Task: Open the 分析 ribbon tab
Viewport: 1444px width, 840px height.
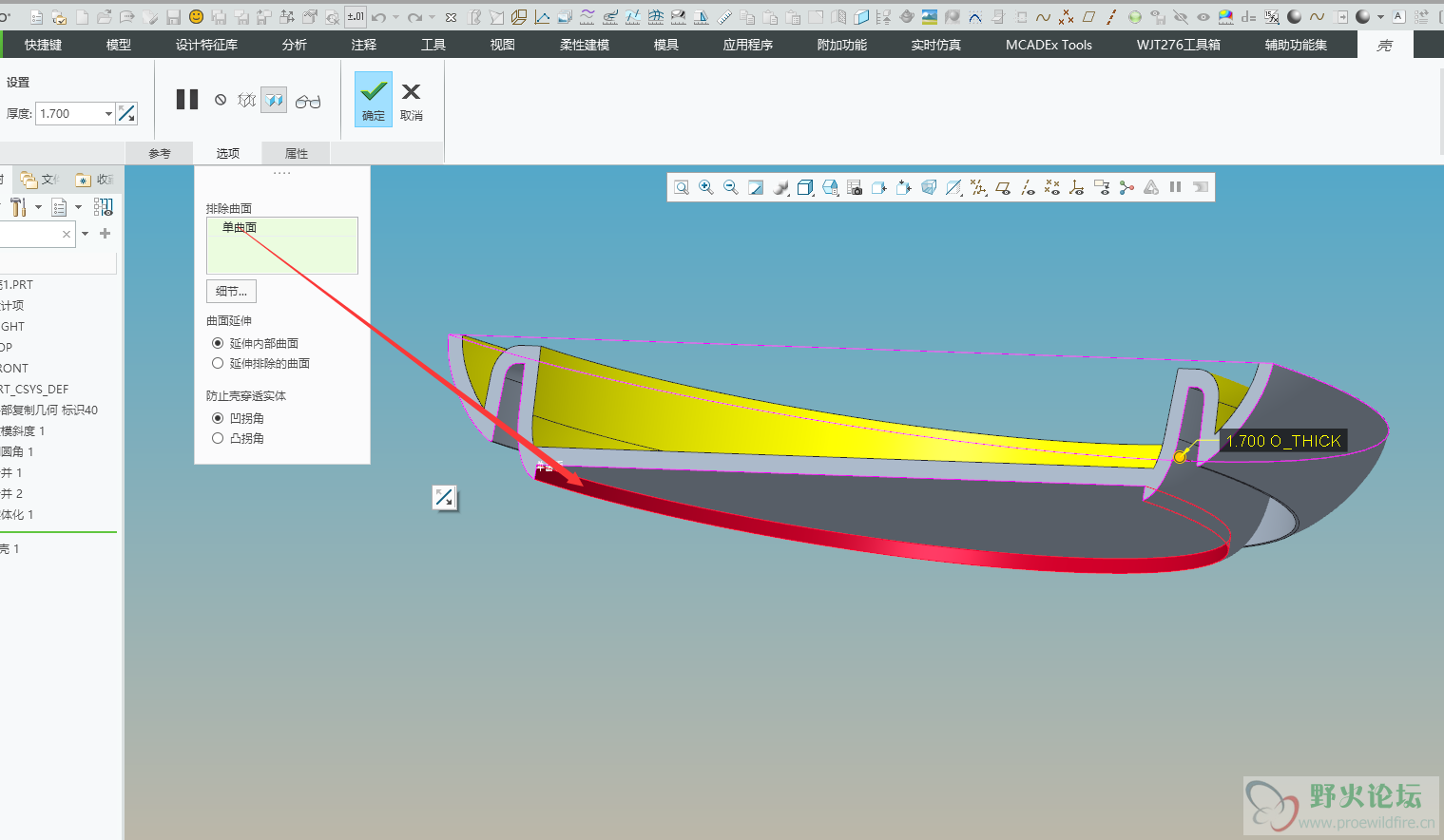Action: 295,45
